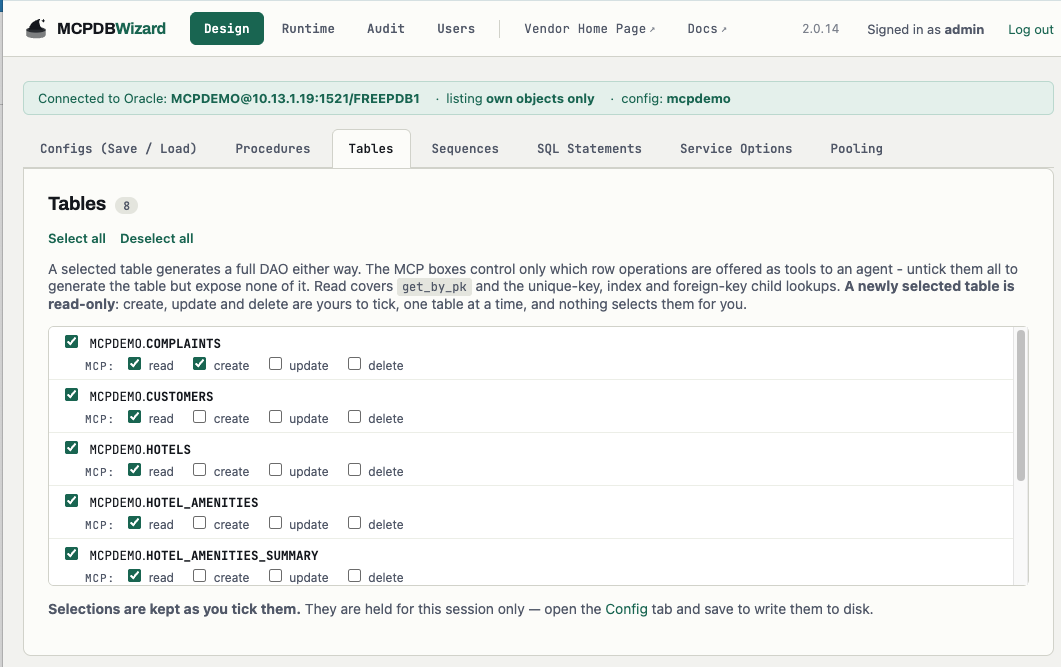Enable update for CUSTOMERS table
Image resolution: width=1061 pixels, height=667 pixels.
click(275, 417)
